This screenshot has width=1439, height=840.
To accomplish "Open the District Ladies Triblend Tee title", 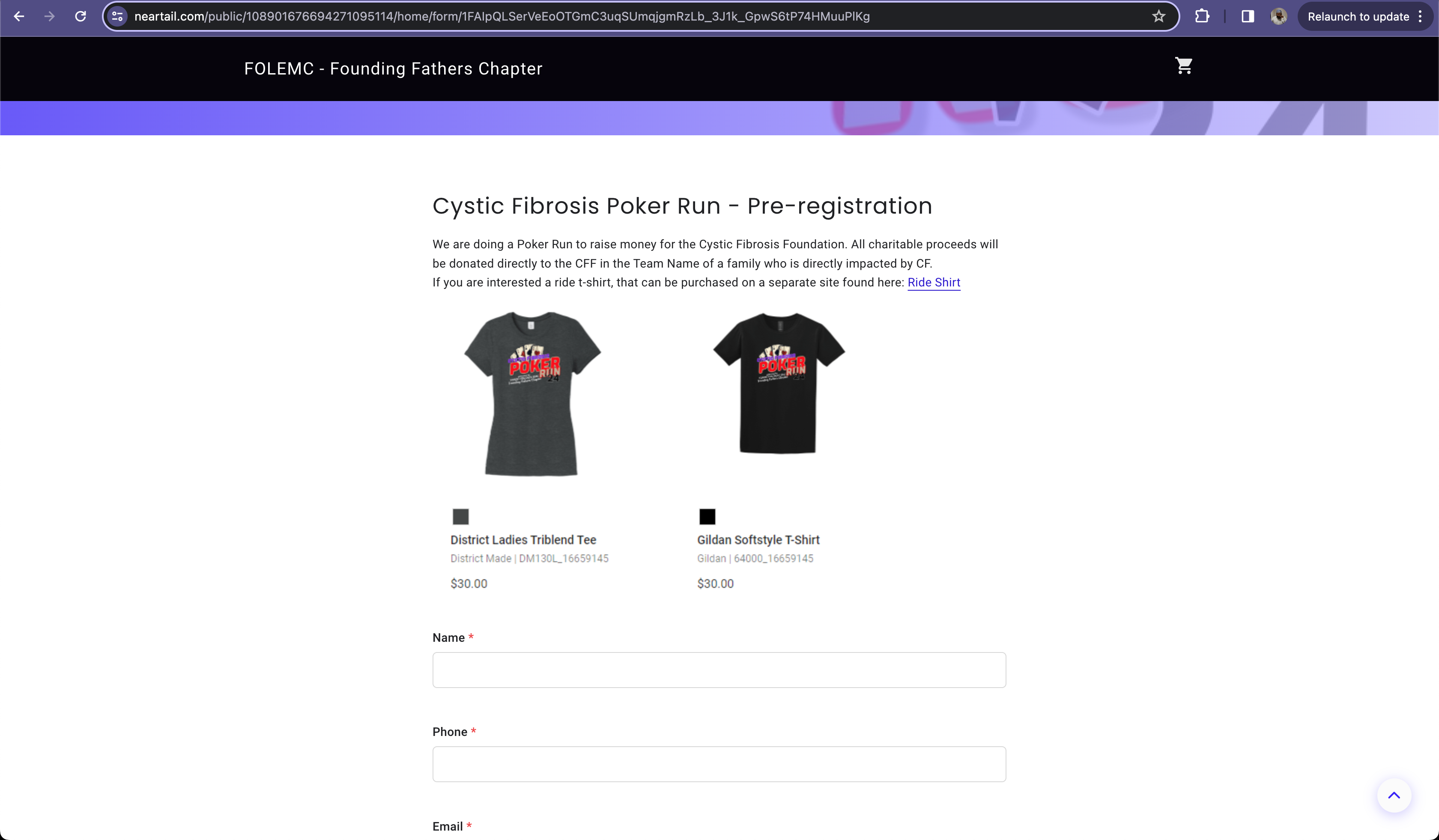I will (x=523, y=540).
